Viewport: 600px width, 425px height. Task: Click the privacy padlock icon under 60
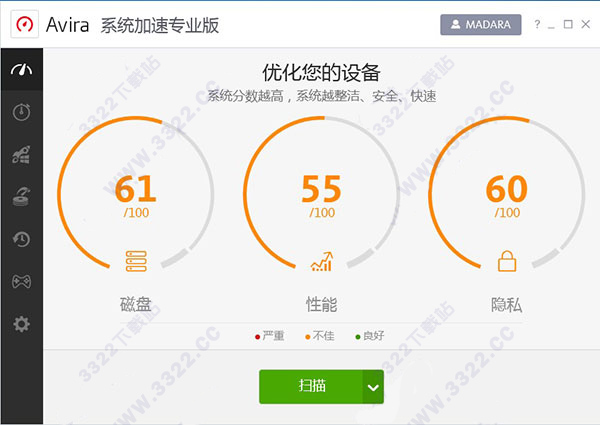(507, 261)
